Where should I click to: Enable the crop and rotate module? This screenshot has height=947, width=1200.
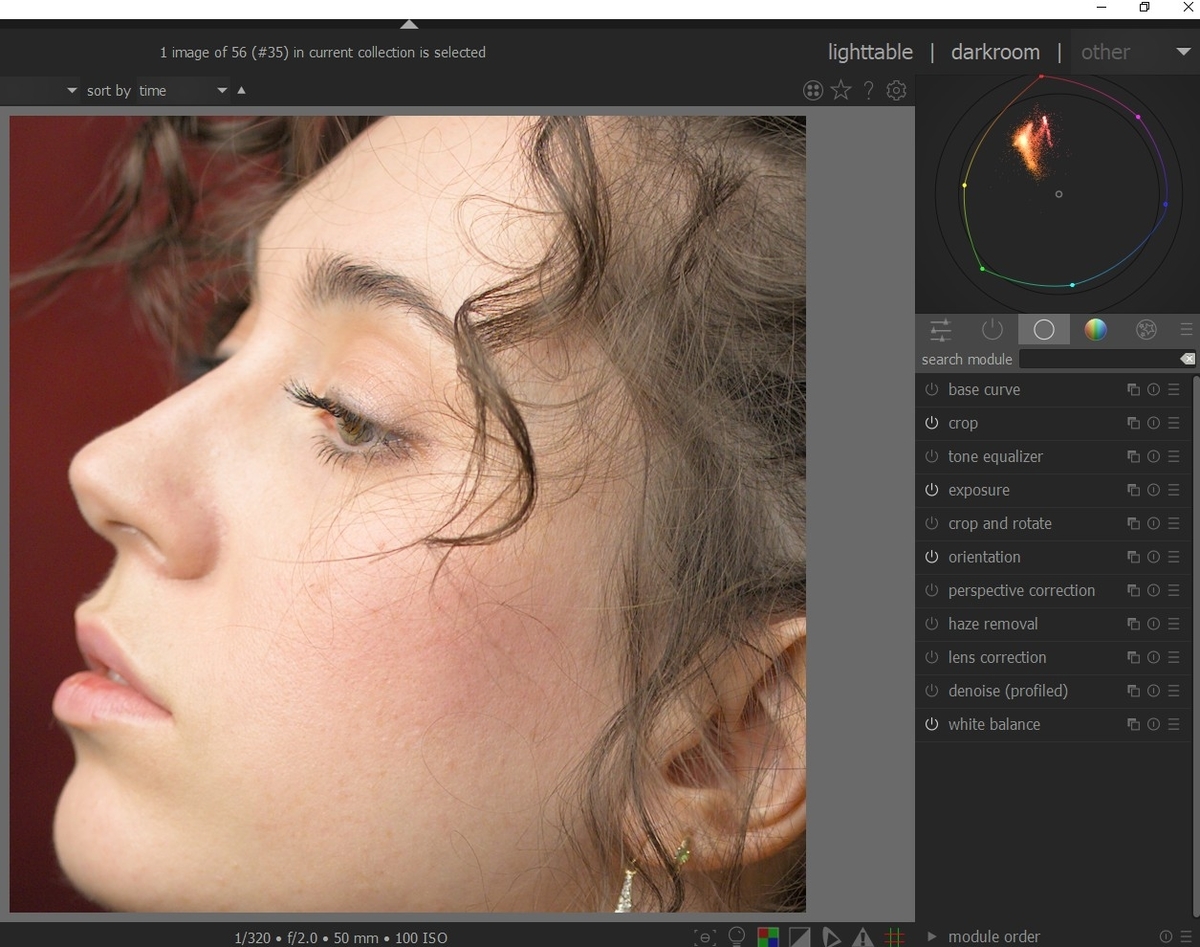click(x=931, y=524)
